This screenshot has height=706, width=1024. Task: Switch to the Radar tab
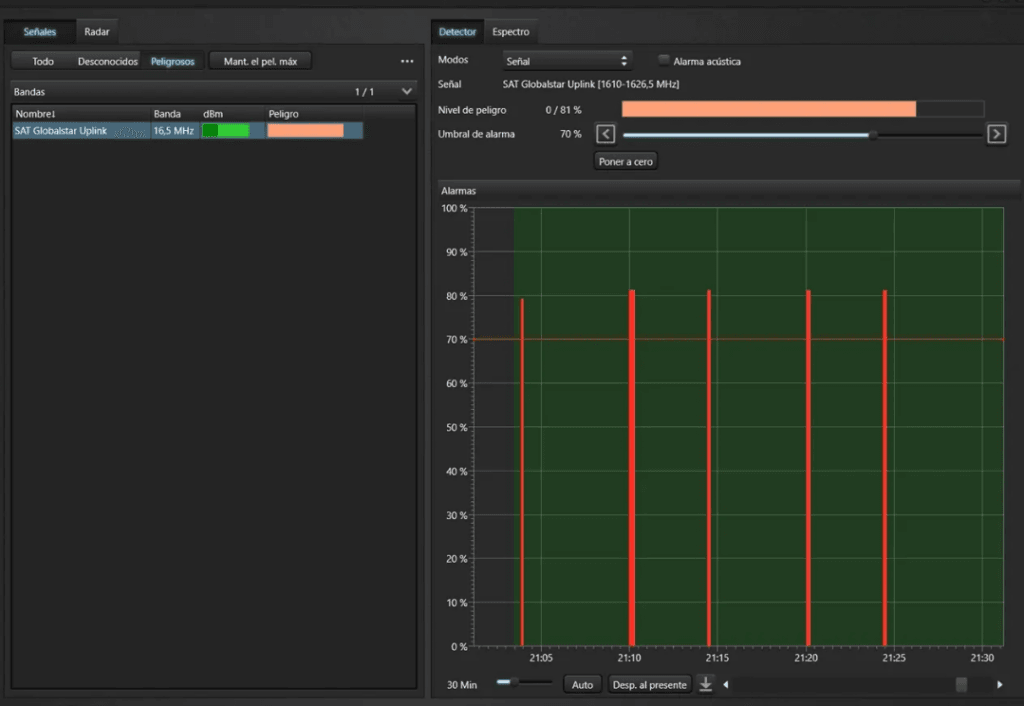click(97, 32)
